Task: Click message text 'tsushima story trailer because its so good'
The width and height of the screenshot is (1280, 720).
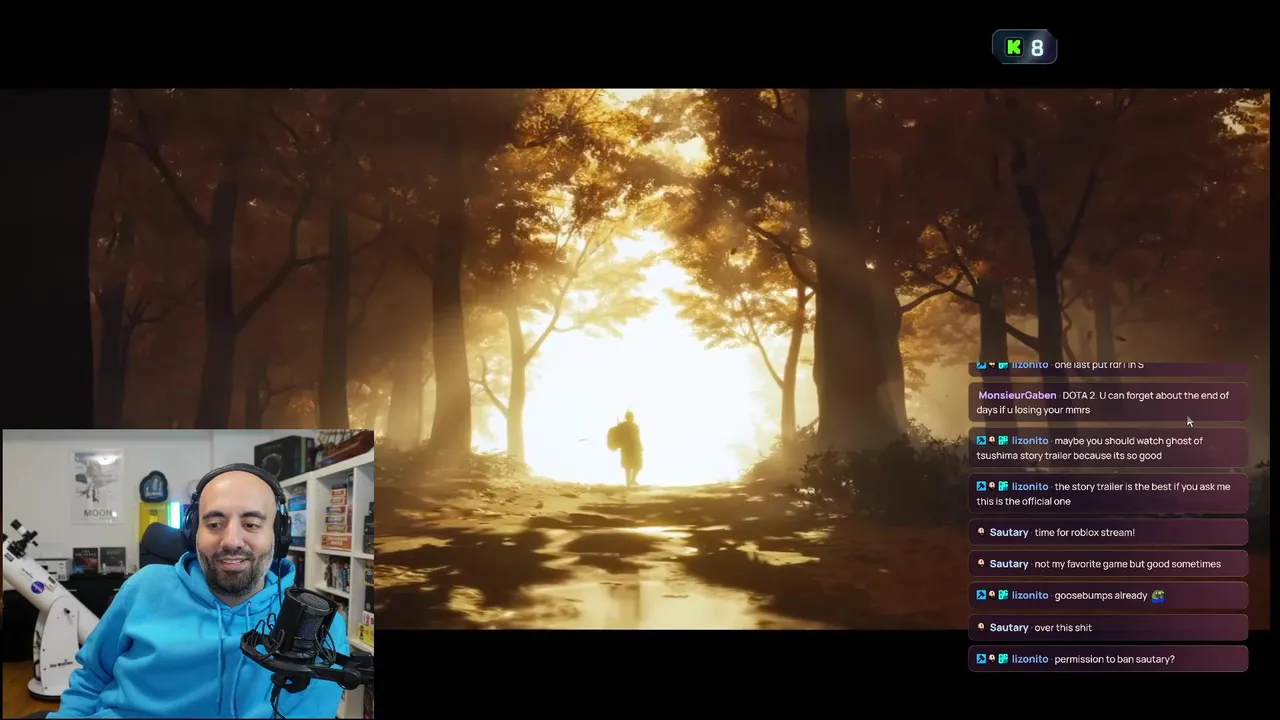Action: pyautogui.click(x=1069, y=455)
